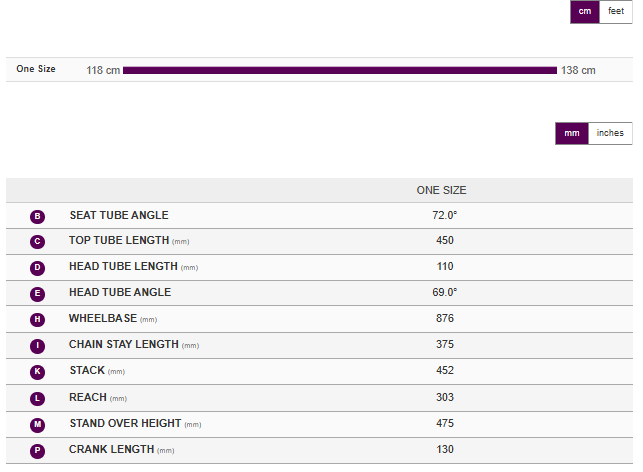Click the purple L reach icon

tap(37, 398)
